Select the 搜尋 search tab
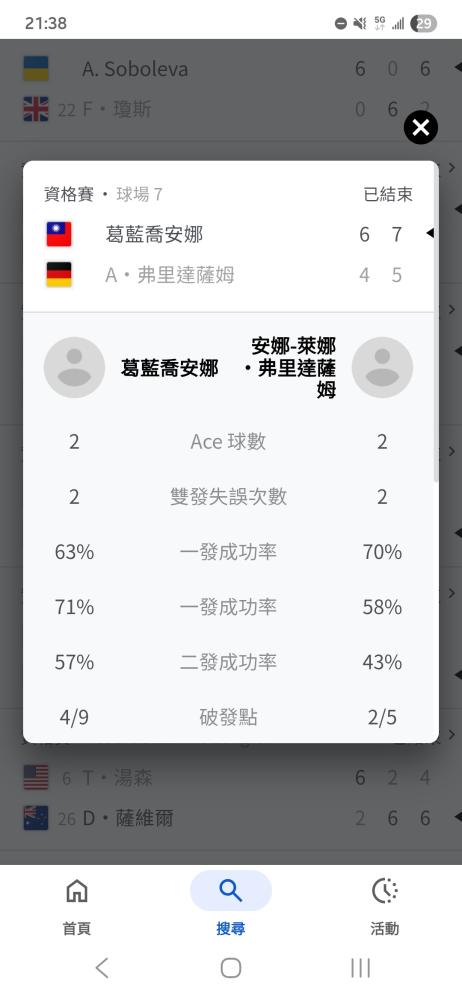462x1000 pixels. click(230, 906)
